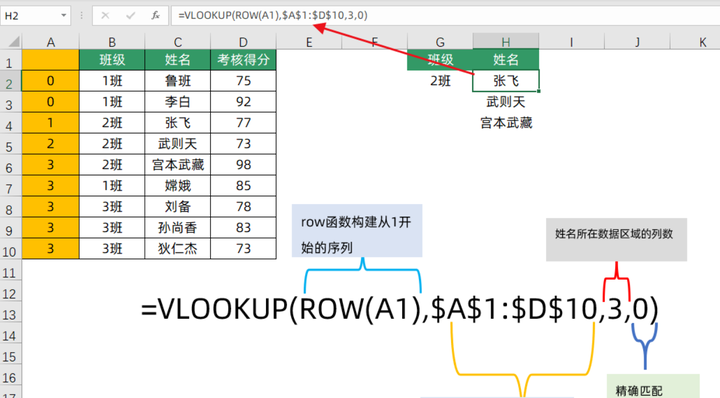Select row 13 header
This screenshot has width=720, height=398.
11,312
